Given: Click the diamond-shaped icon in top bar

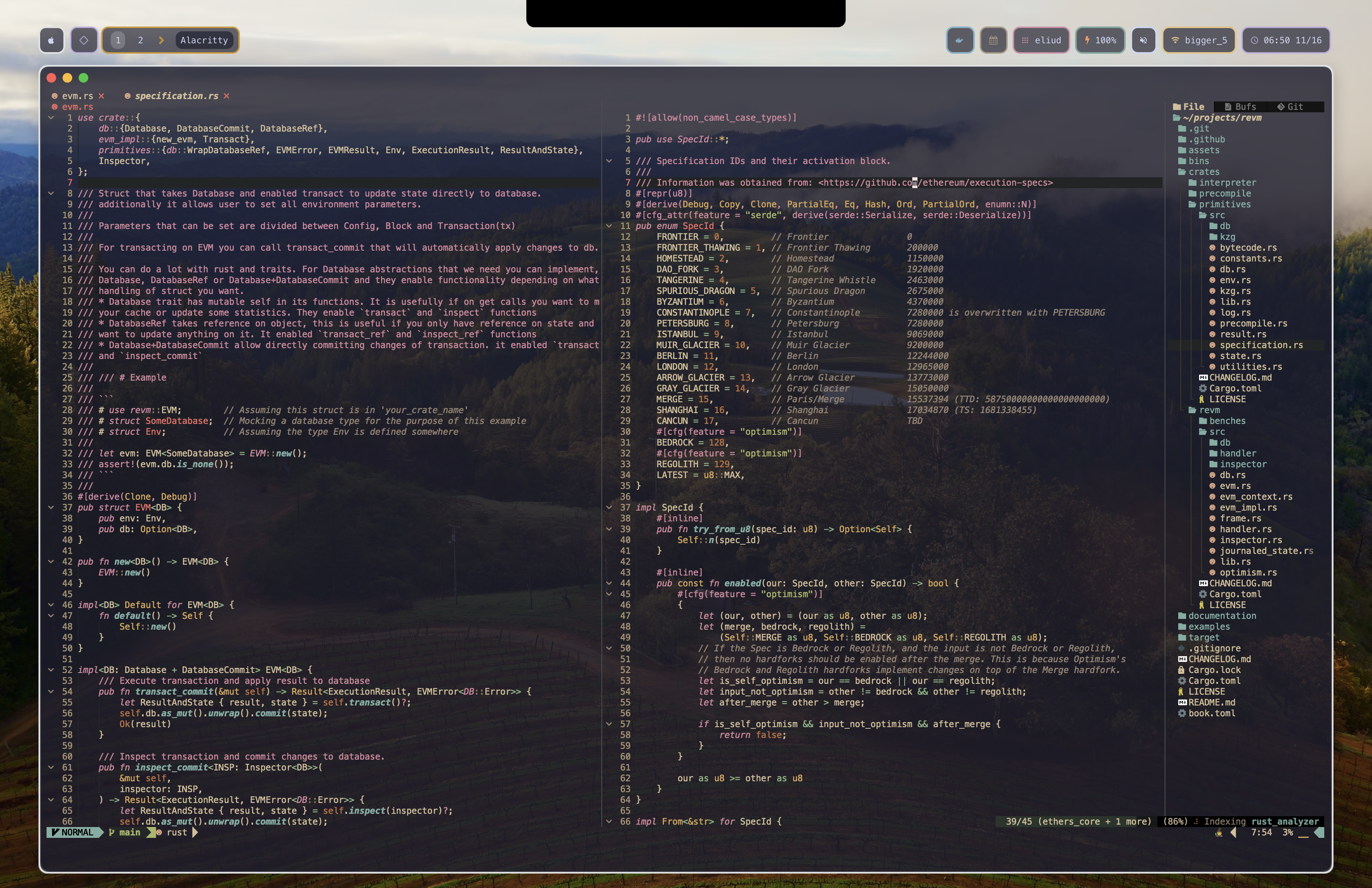Looking at the screenshot, I should coord(84,41).
